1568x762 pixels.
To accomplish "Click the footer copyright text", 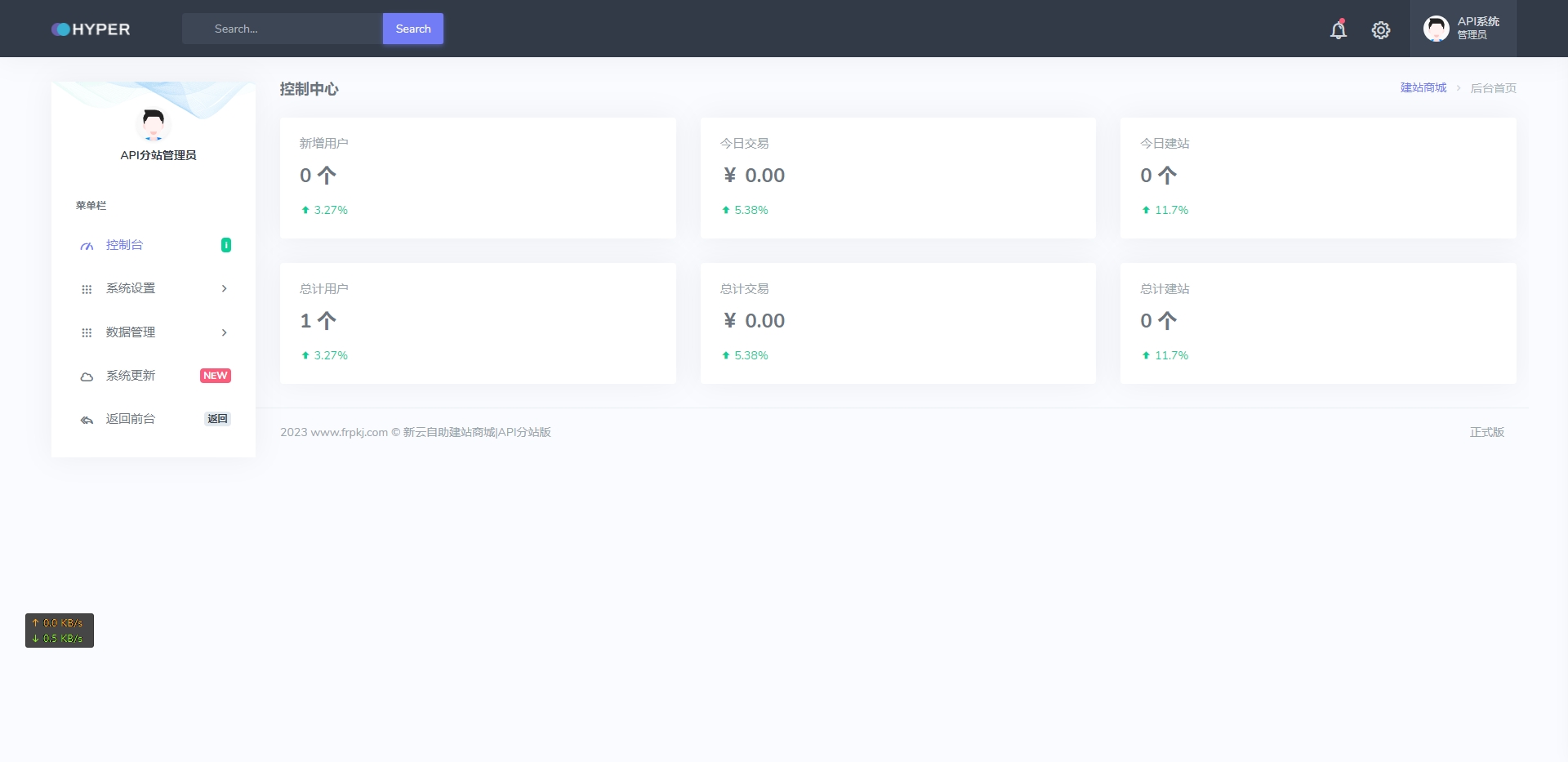I will point(416,432).
